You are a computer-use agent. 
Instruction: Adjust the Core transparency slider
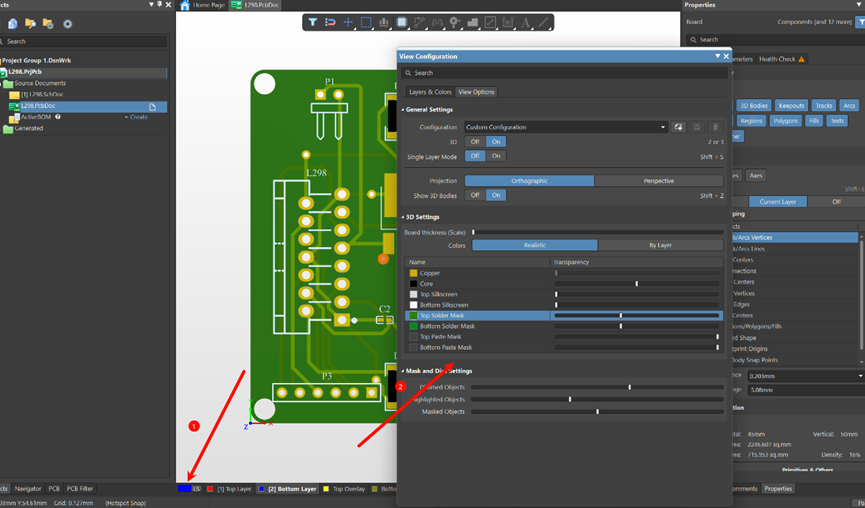(x=637, y=284)
